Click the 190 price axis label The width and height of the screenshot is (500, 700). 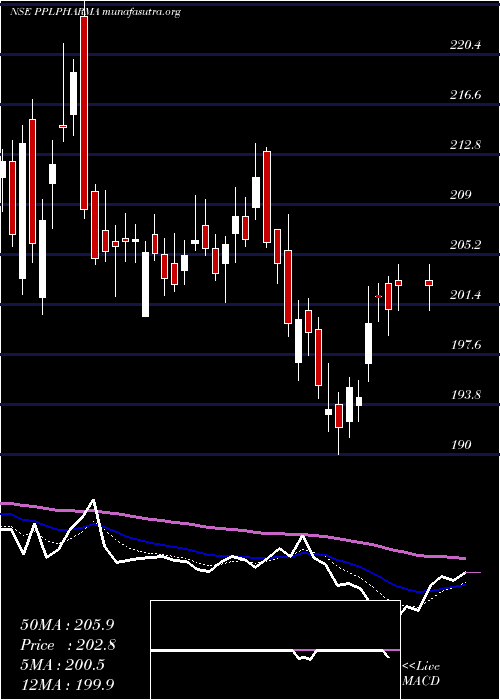click(461, 444)
